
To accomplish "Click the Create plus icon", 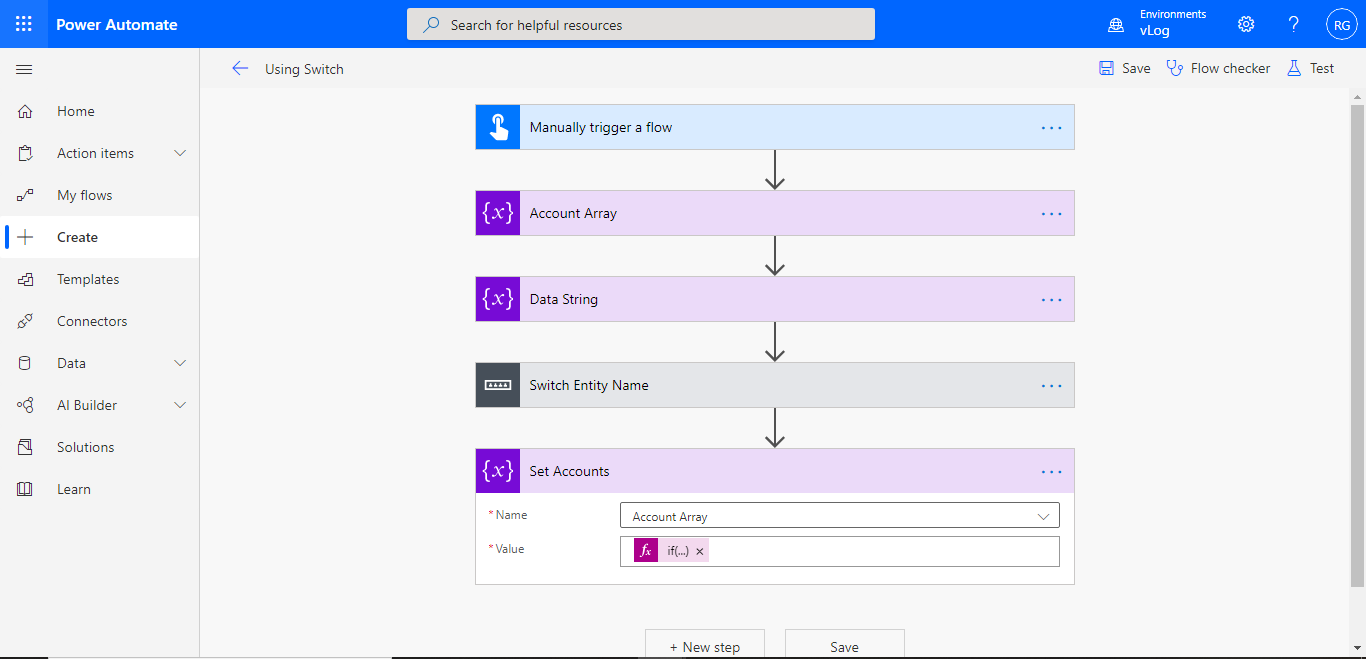I will [25, 237].
